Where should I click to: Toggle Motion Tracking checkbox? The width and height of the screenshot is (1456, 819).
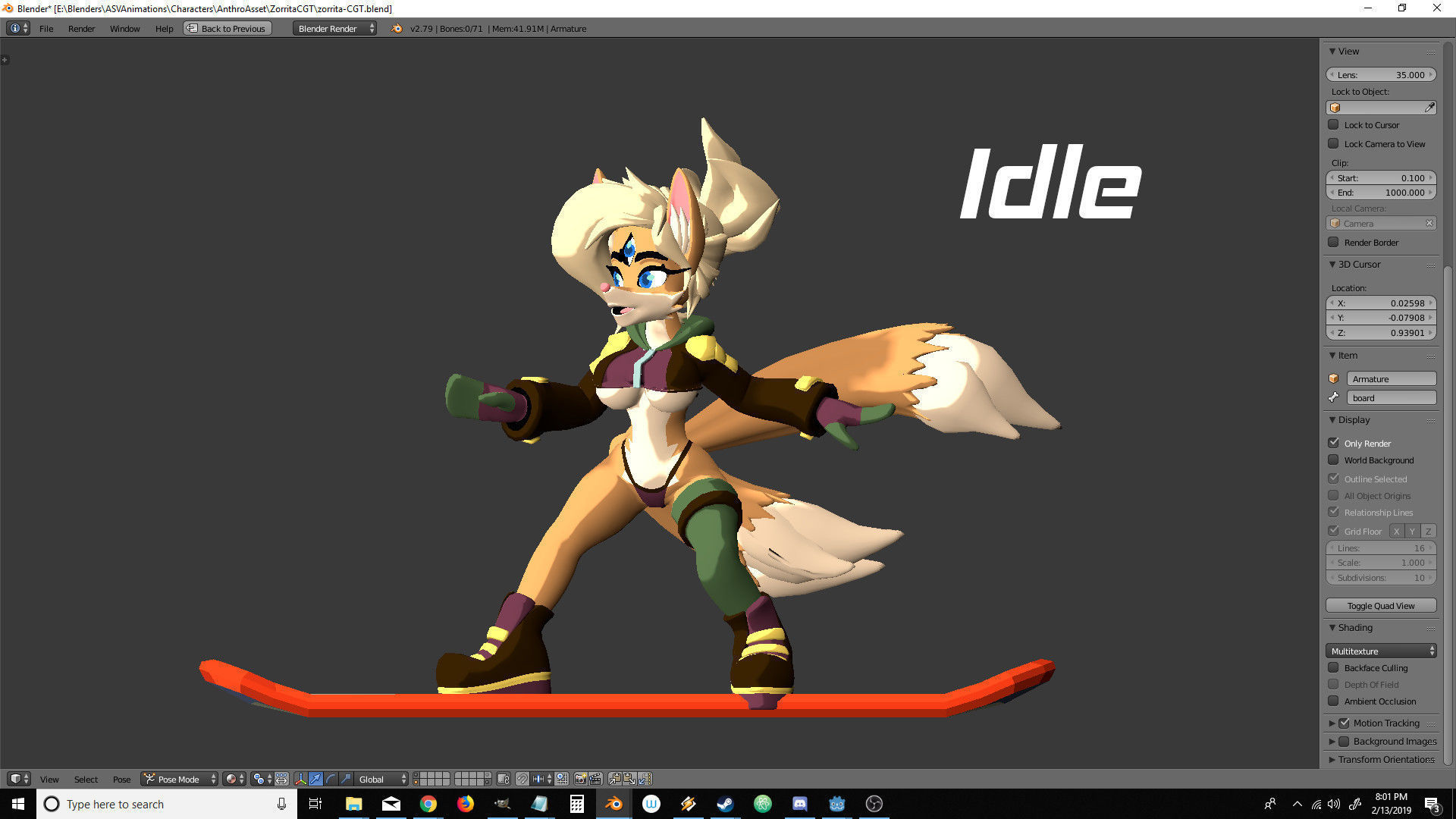coord(1344,723)
